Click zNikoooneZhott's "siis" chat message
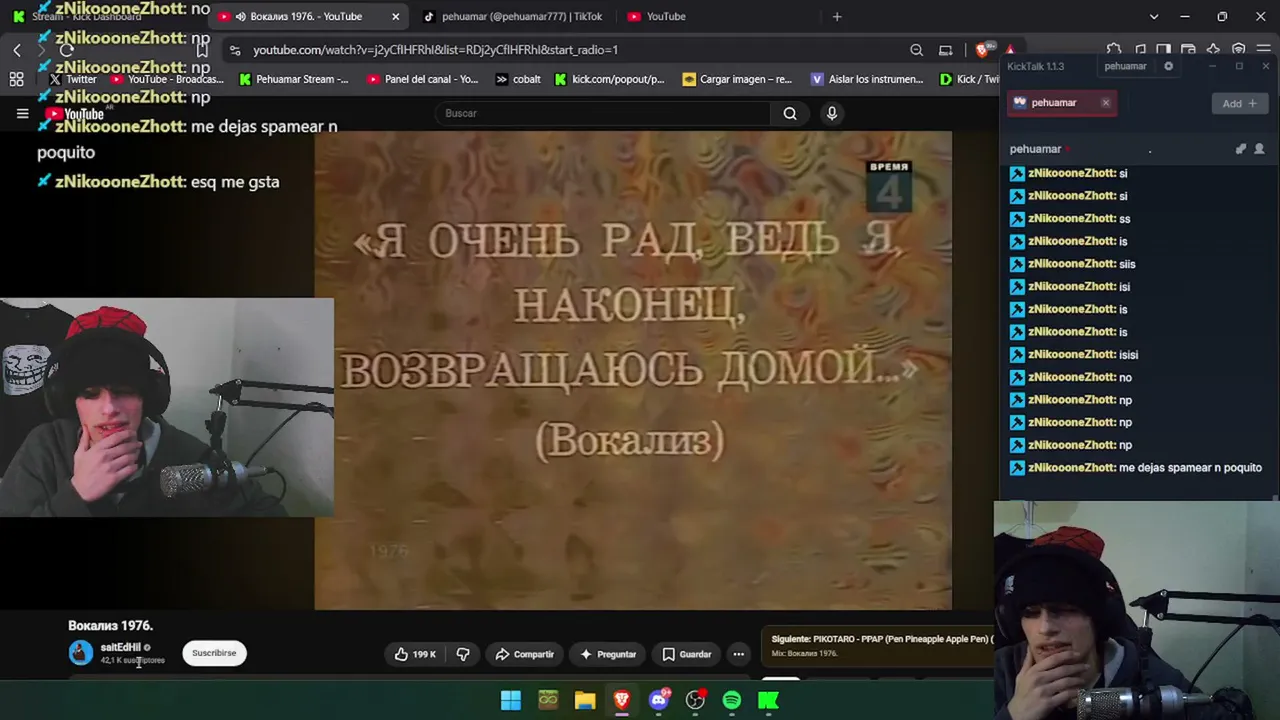1280x720 pixels. pyautogui.click(x=1127, y=264)
